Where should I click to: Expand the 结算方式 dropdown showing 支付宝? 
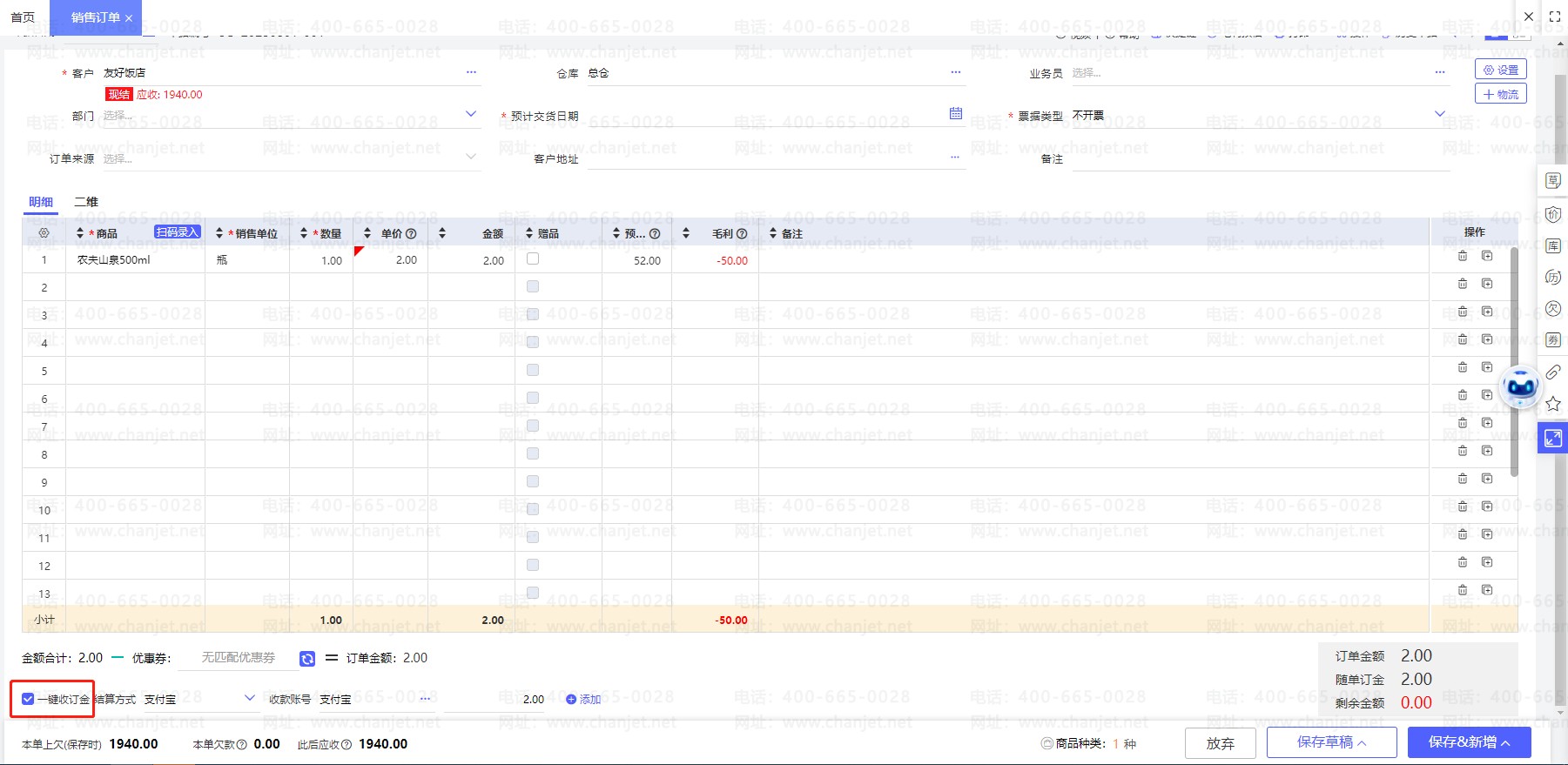click(x=250, y=698)
